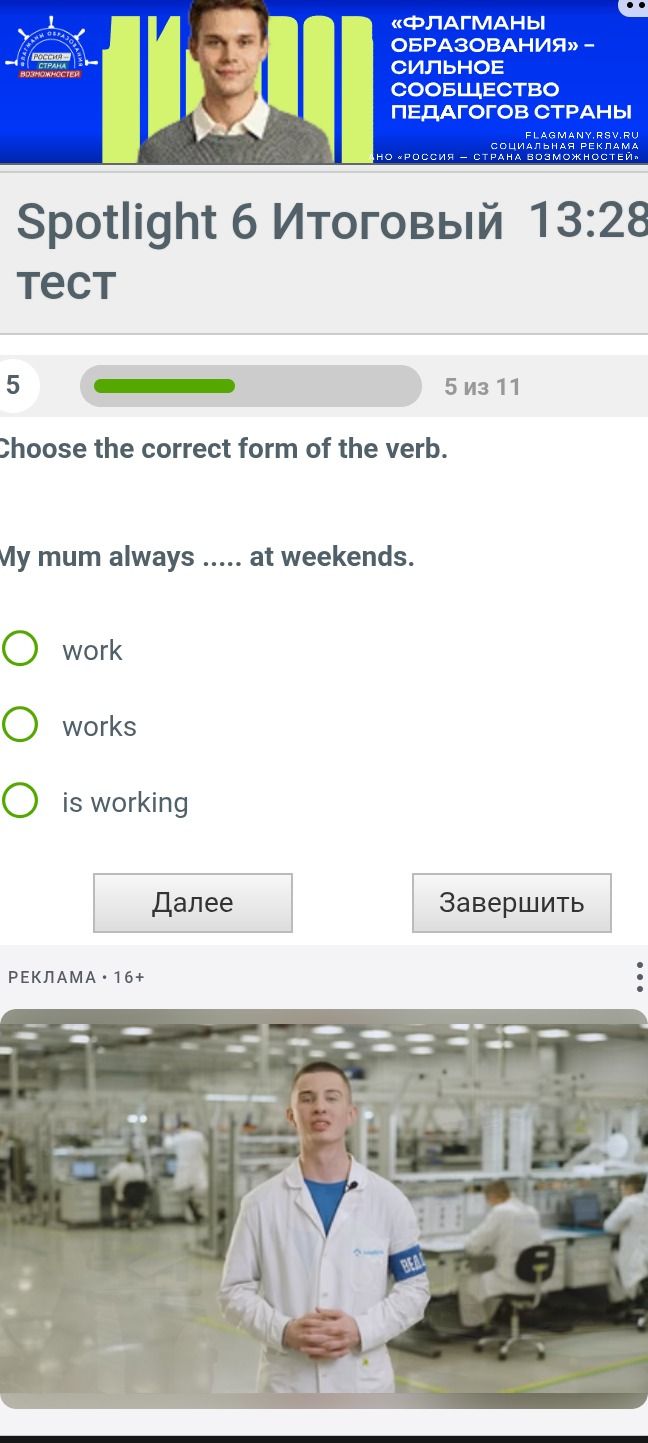Finish the test with Завершить button
The height and width of the screenshot is (1443, 648).
click(x=512, y=903)
